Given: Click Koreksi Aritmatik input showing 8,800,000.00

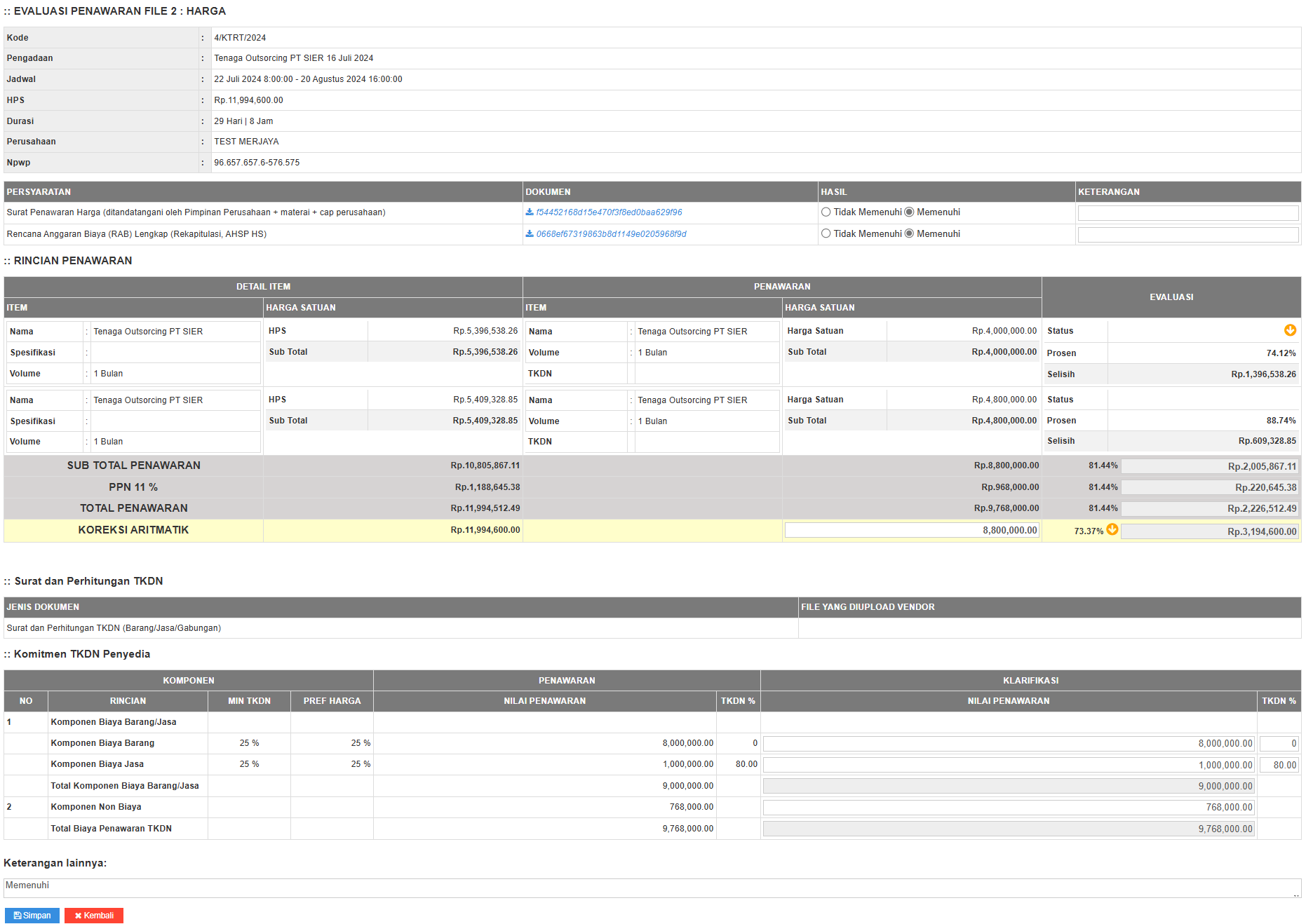Looking at the screenshot, I should [911, 531].
